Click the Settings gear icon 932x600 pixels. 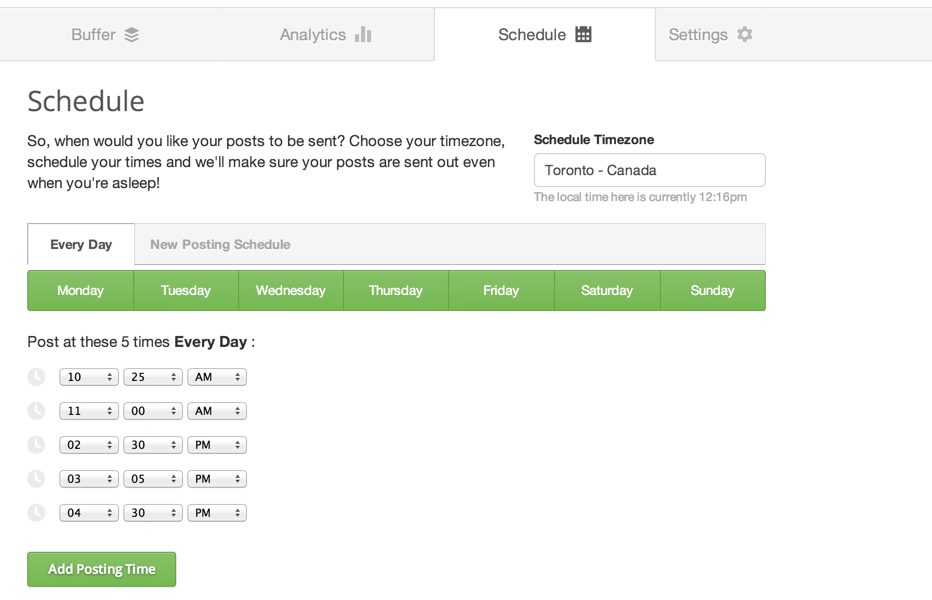(x=745, y=34)
